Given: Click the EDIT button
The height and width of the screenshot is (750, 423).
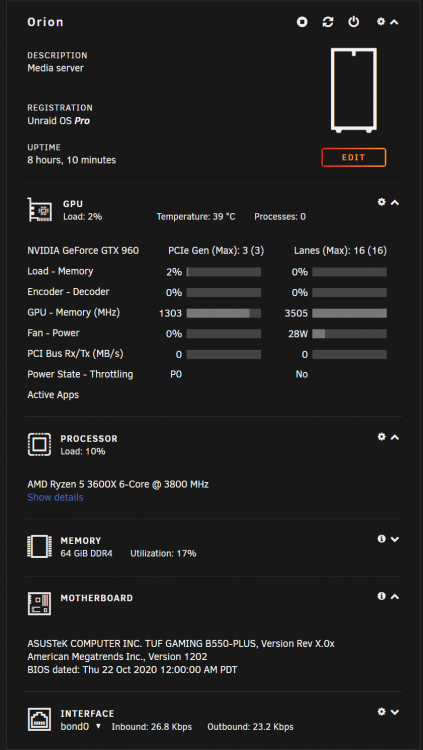Looking at the screenshot, I should click(354, 157).
